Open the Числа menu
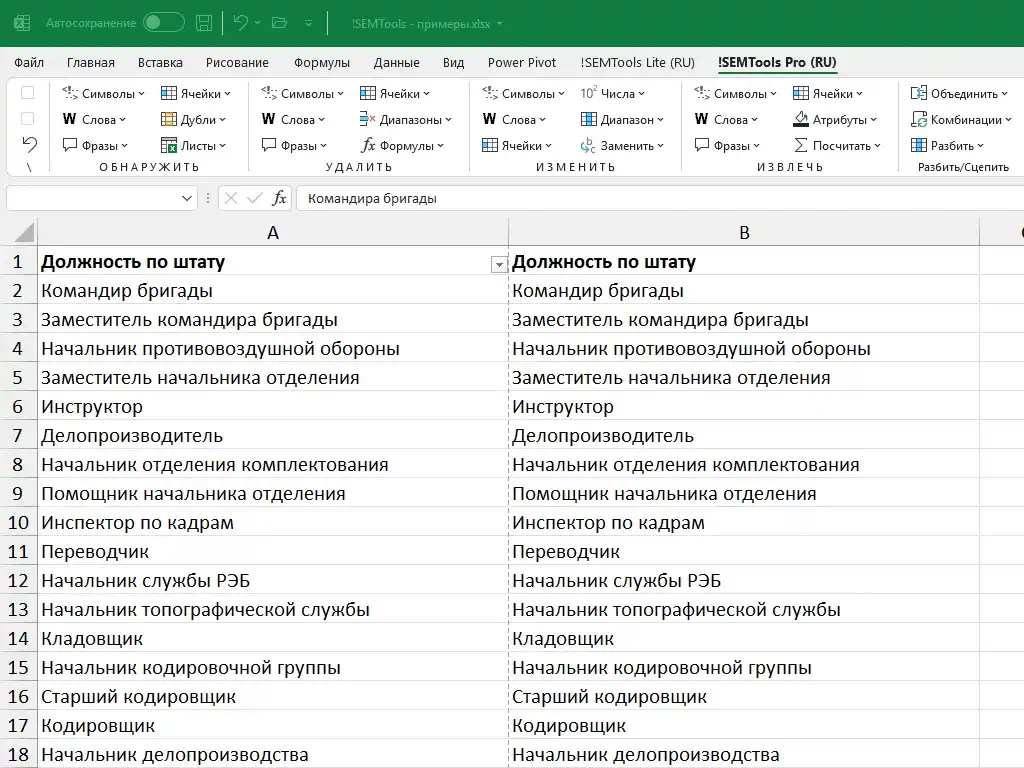This screenshot has height=768, width=1024. tap(613, 93)
